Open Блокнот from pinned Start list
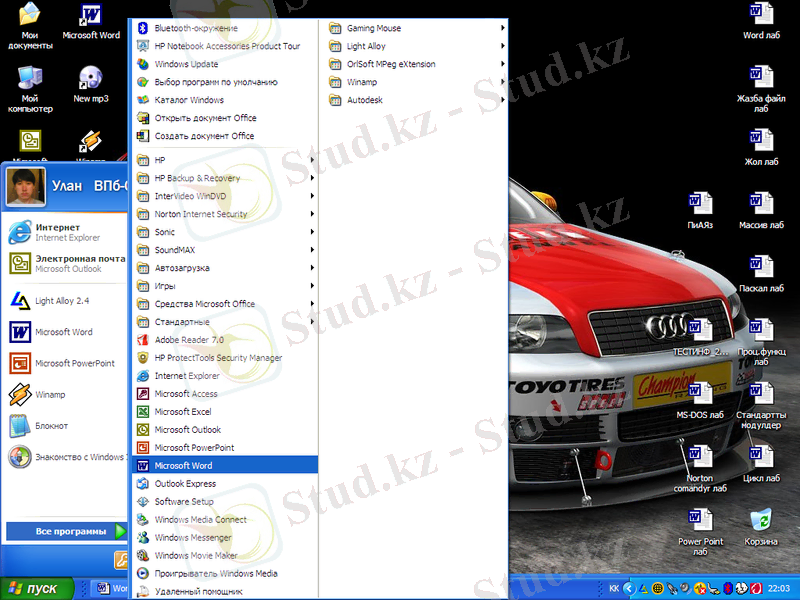The height and width of the screenshot is (600, 800). coord(51,426)
